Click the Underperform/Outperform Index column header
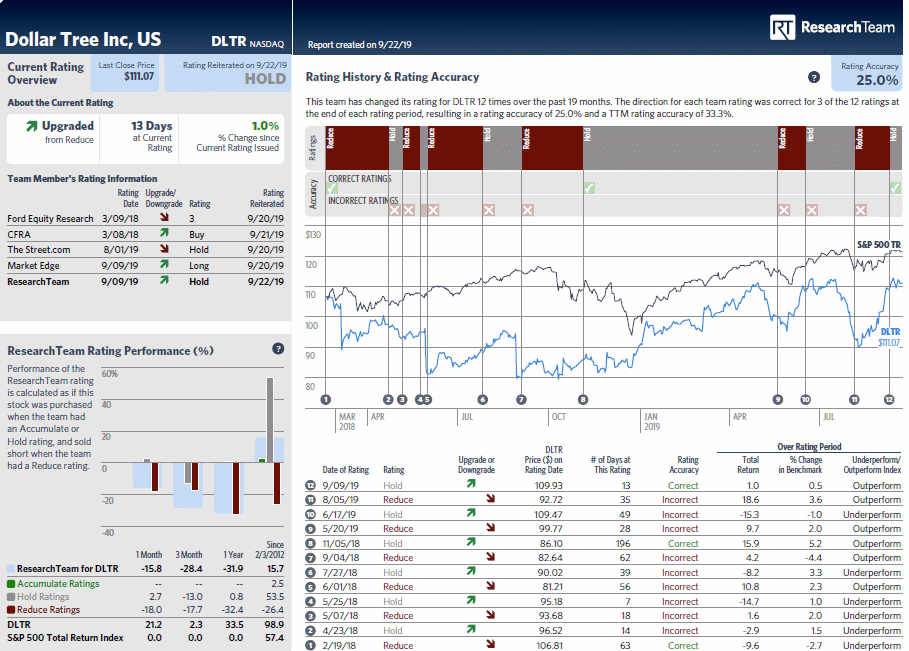The image size is (909, 651). pos(872,465)
